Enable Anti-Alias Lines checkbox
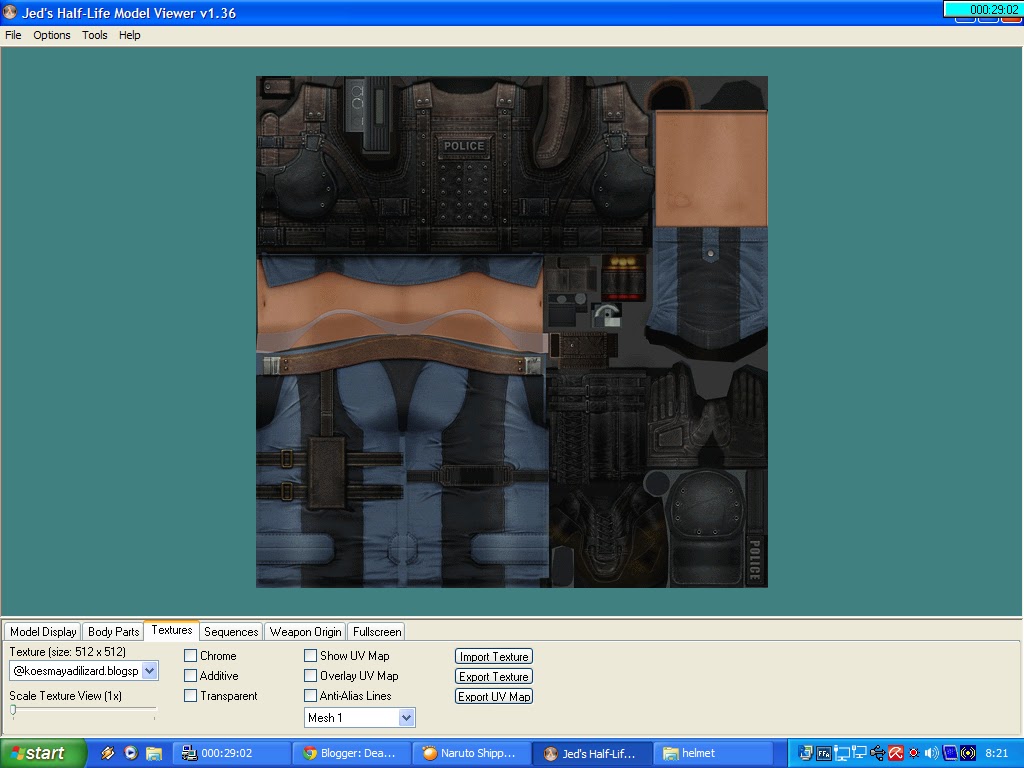Screen dimensions: 1024x768 click(310, 696)
